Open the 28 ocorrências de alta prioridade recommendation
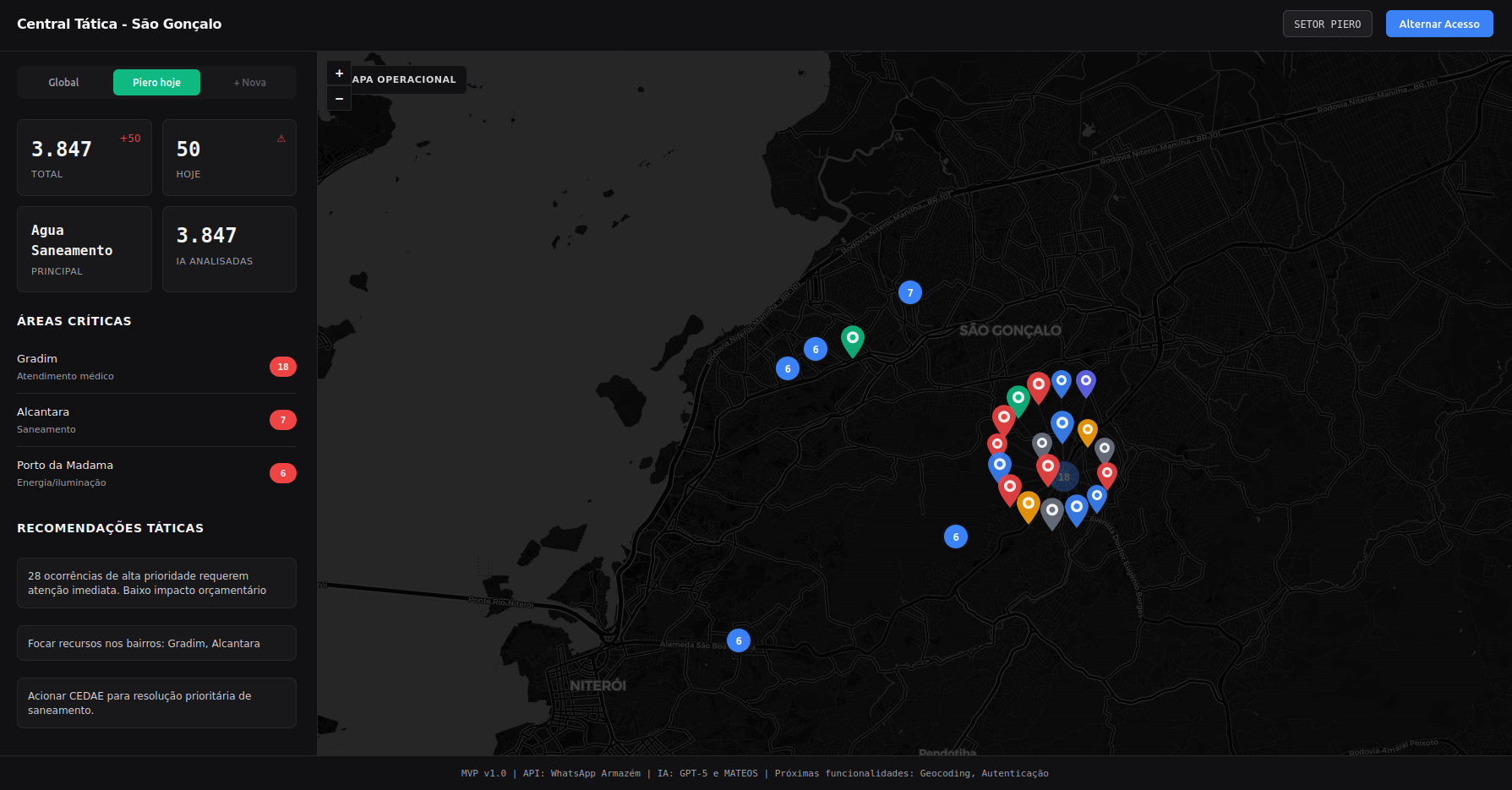Image resolution: width=1512 pixels, height=790 pixels. pos(156,583)
